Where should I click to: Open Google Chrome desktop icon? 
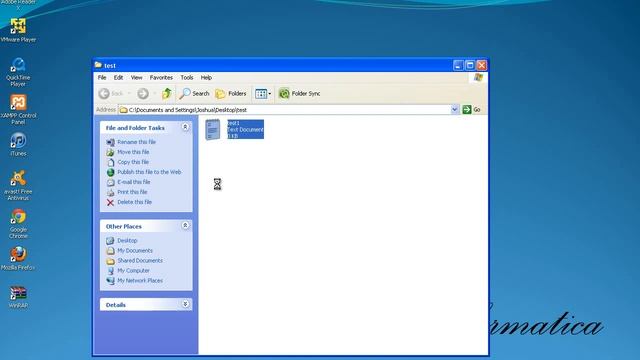click(18, 224)
